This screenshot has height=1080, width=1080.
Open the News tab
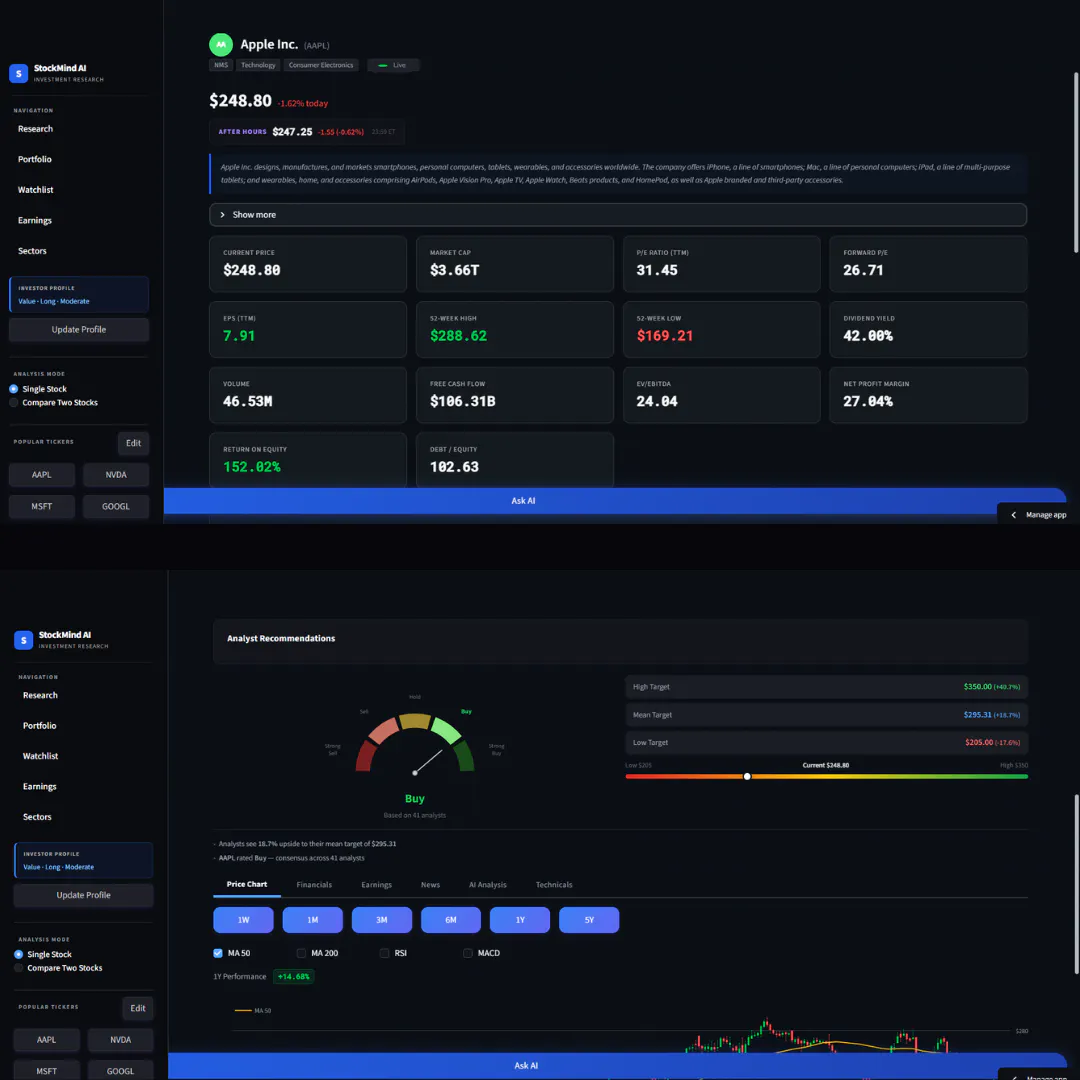click(430, 885)
